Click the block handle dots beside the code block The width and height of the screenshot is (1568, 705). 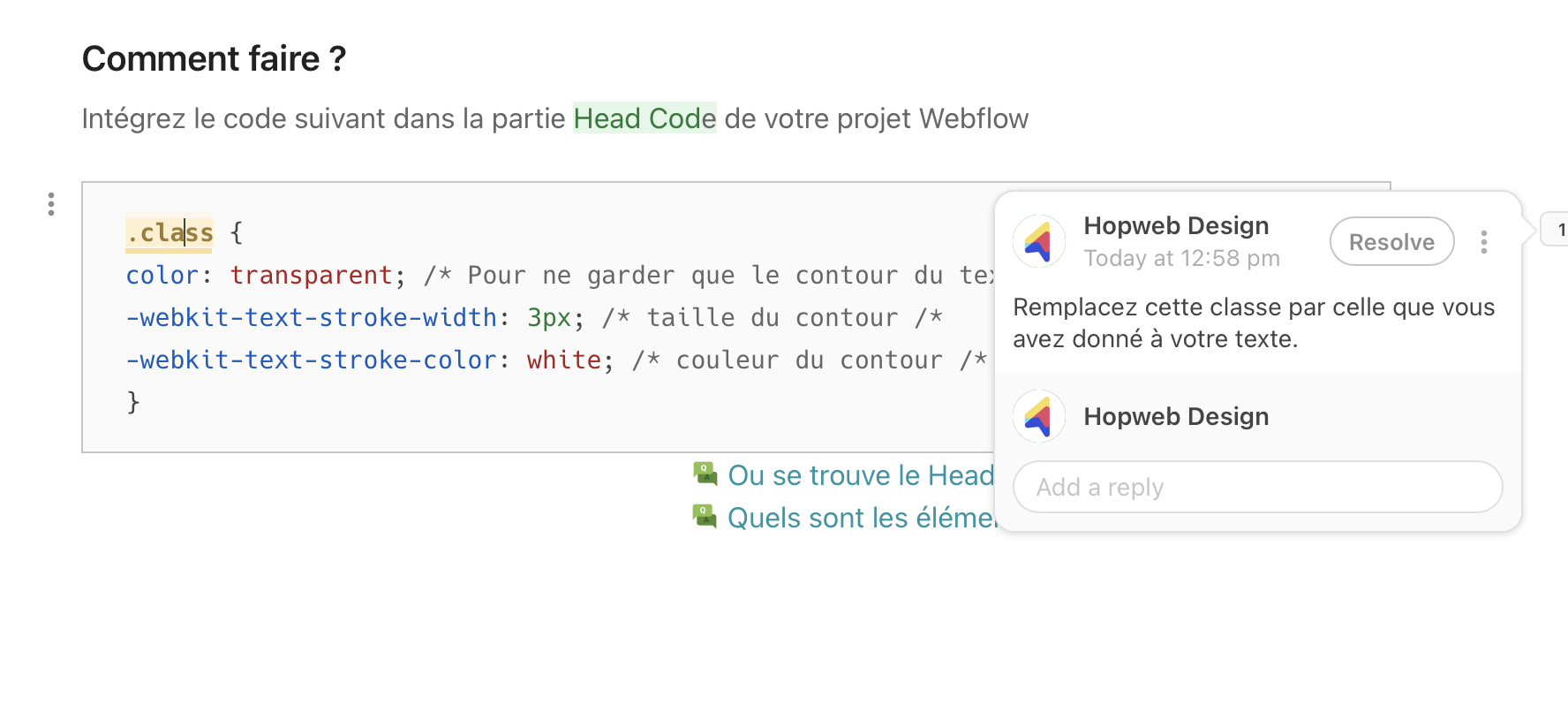coord(51,204)
